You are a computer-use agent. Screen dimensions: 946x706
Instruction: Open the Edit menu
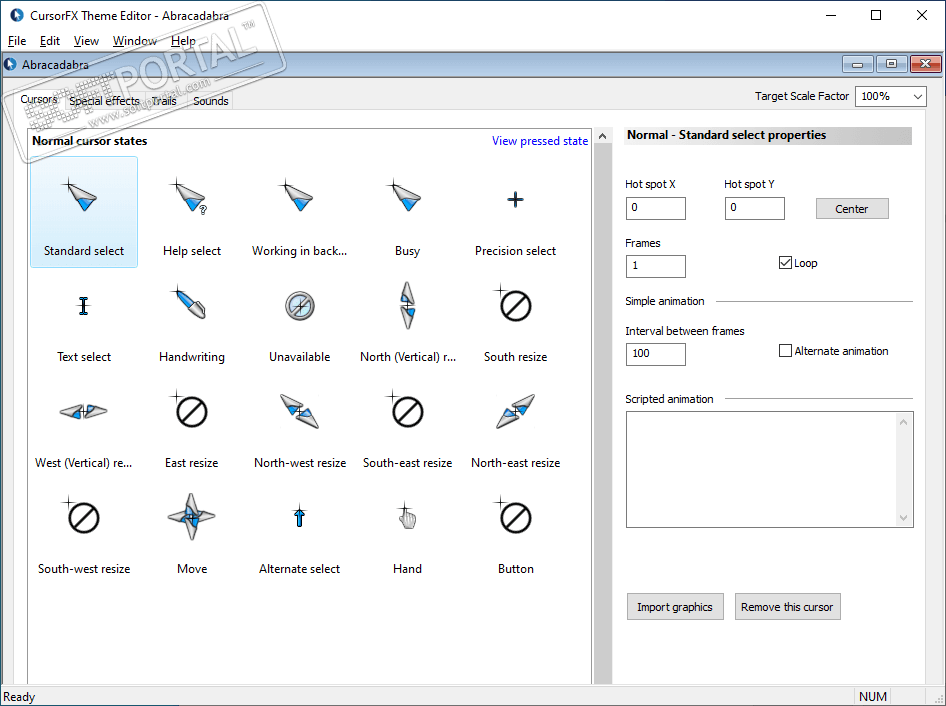pos(49,40)
